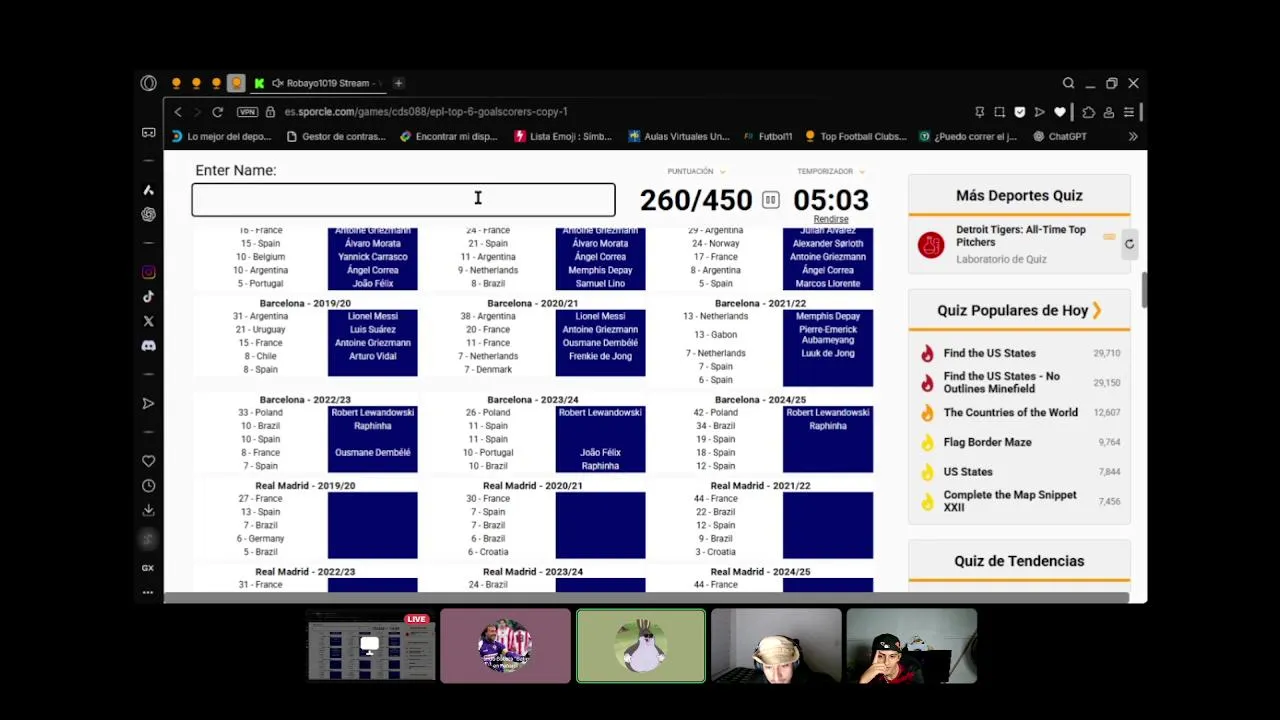Open 'Complete the Map Snippet XXII' quiz
The image size is (1280, 720).
pyautogui.click(x=1010, y=501)
